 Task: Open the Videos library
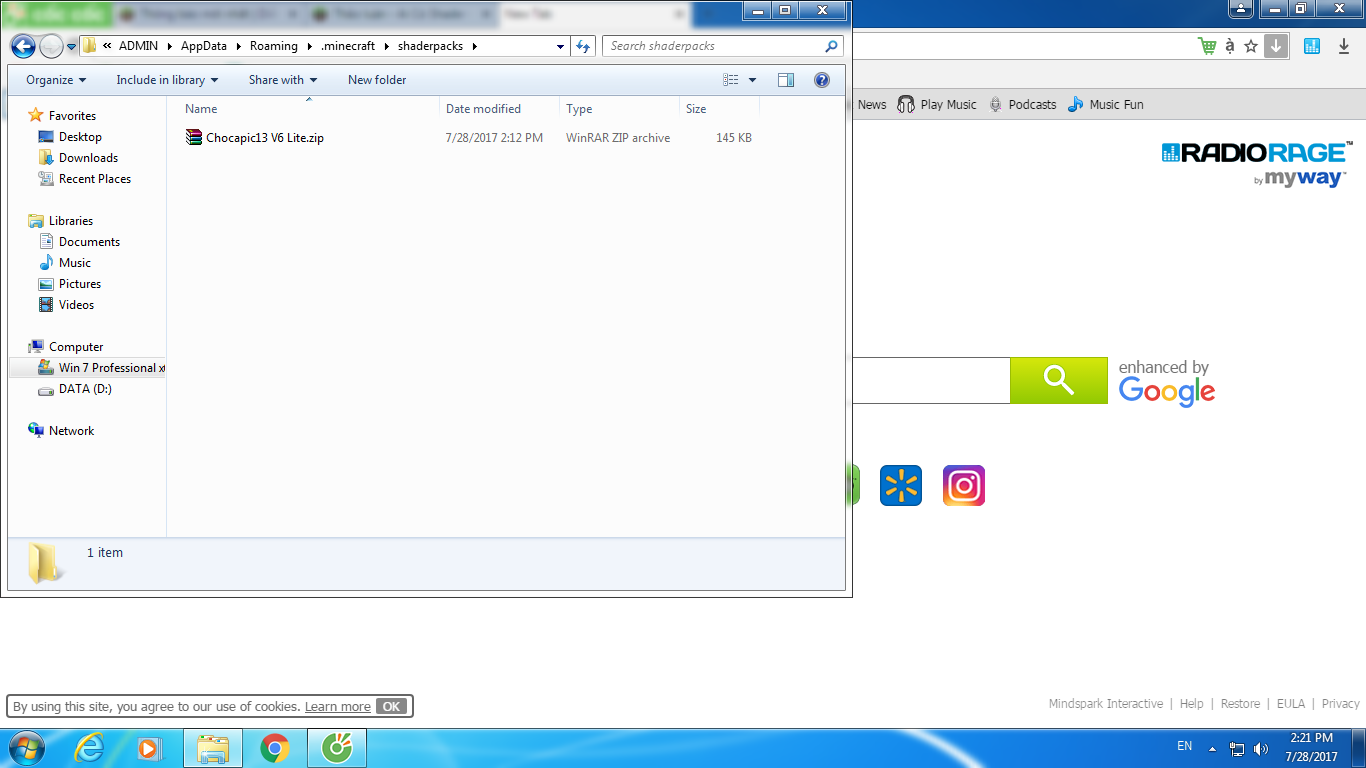click(x=76, y=305)
